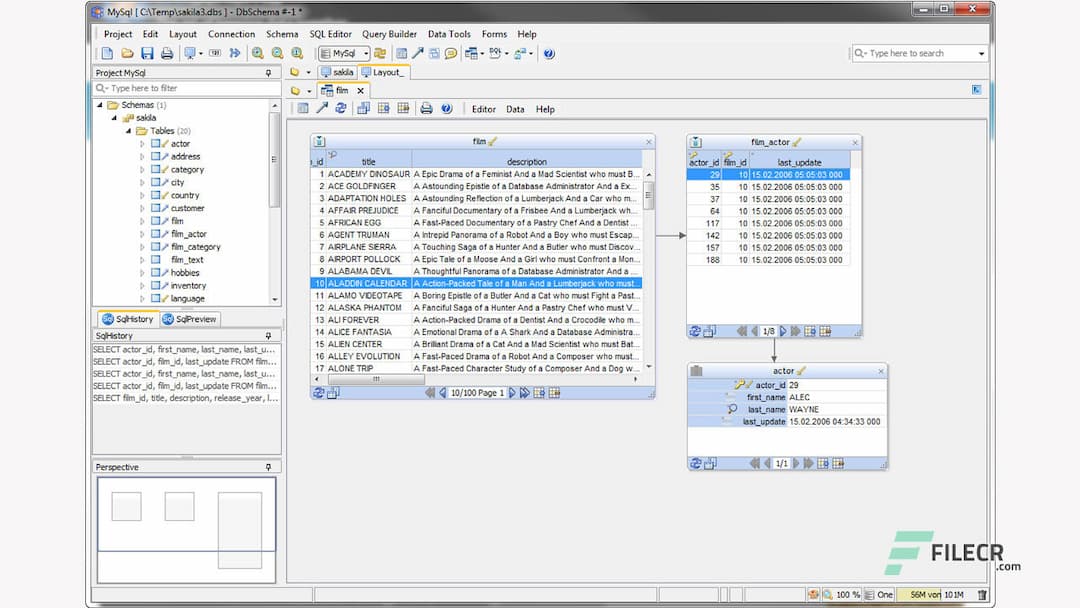
Task: Unpin the Perspective panel
Action: 268,466
